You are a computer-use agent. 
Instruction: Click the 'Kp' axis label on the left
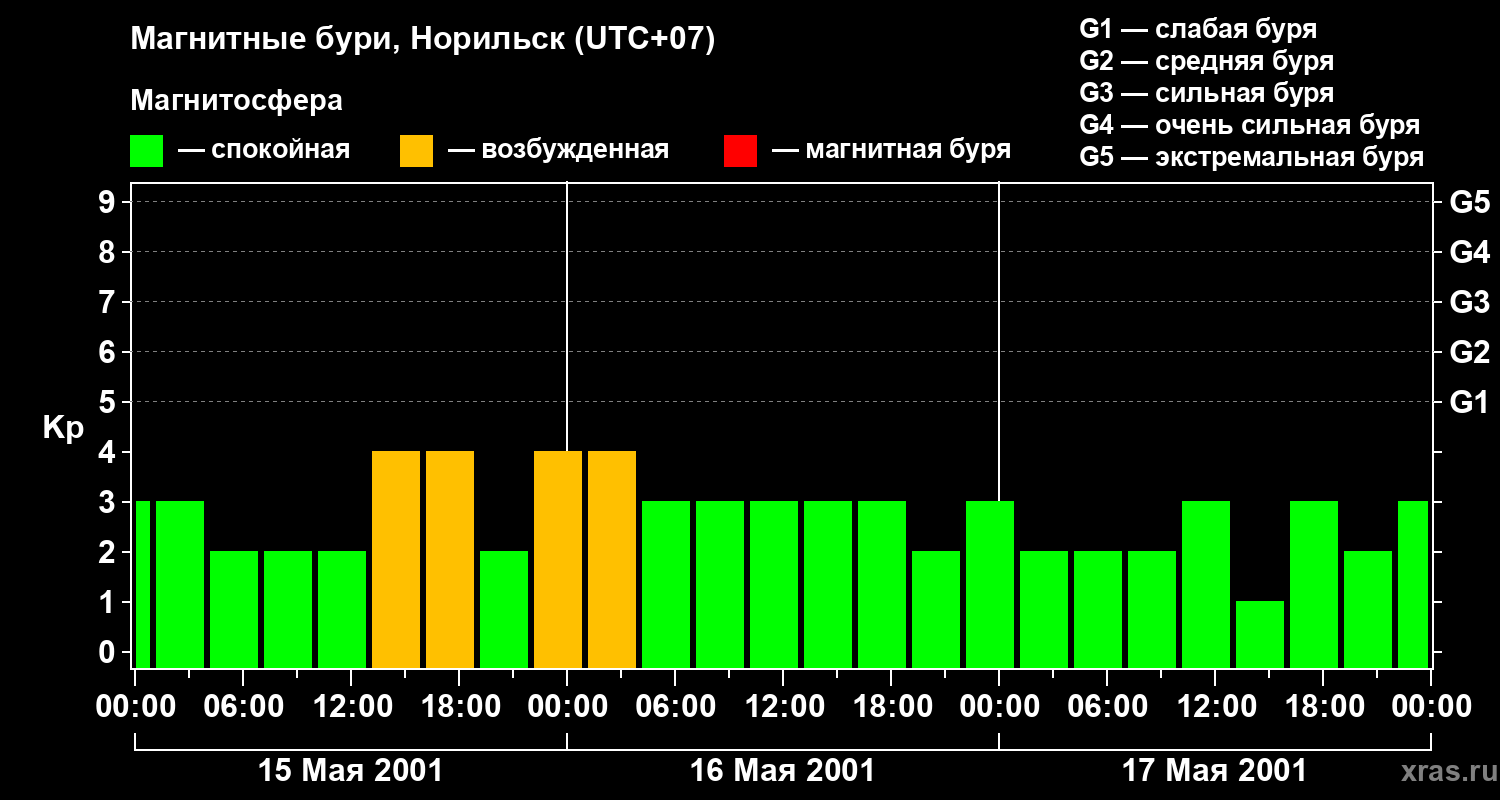63,428
